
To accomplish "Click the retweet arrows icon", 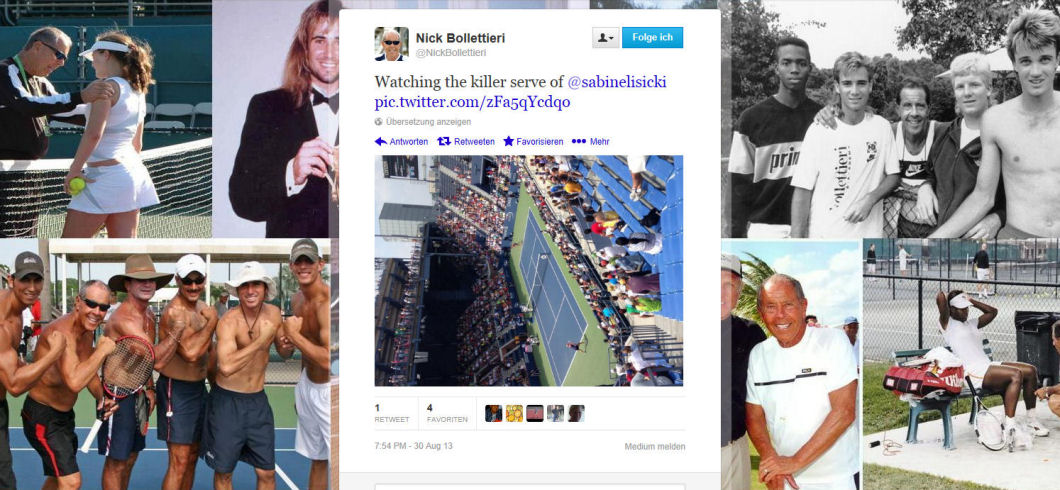I will coord(444,141).
